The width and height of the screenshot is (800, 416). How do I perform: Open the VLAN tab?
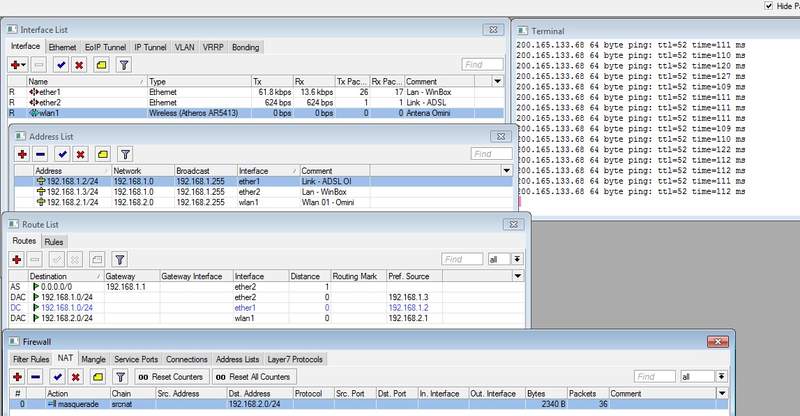pos(185,47)
